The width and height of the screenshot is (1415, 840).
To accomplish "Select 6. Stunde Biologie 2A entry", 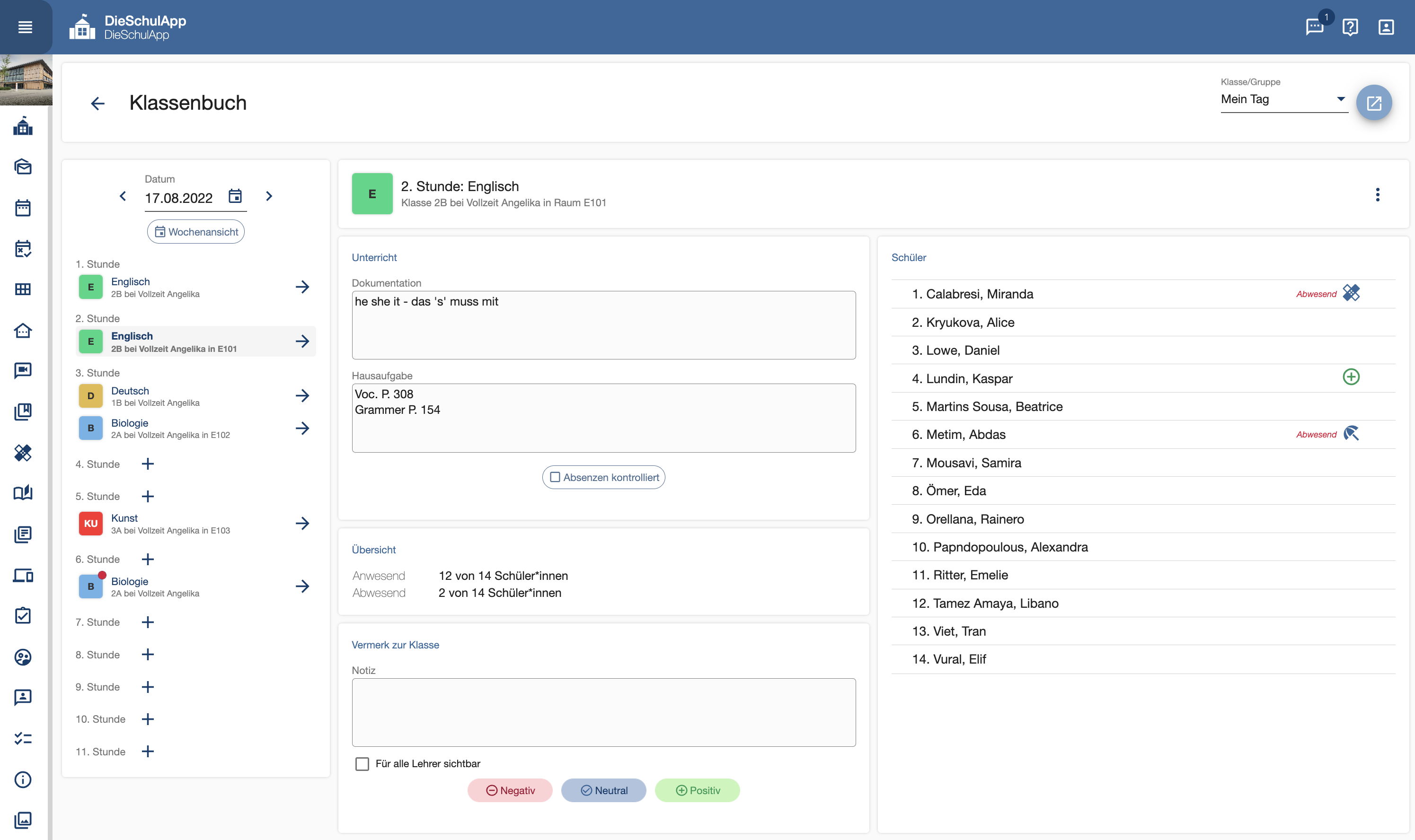I will pos(196,586).
